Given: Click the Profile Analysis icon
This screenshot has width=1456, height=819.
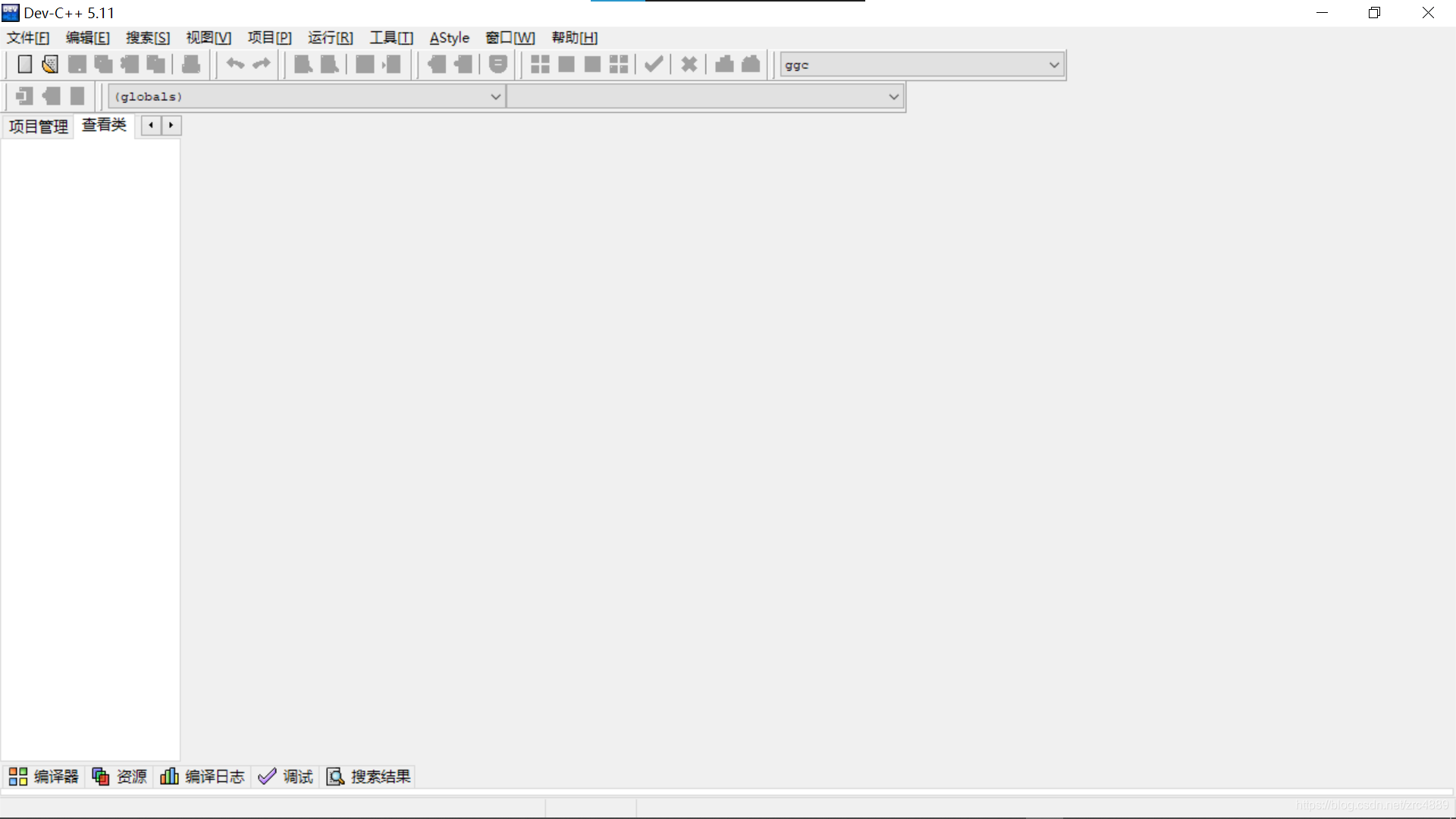Looking at the screenshot, I should [x=724, y=64].
